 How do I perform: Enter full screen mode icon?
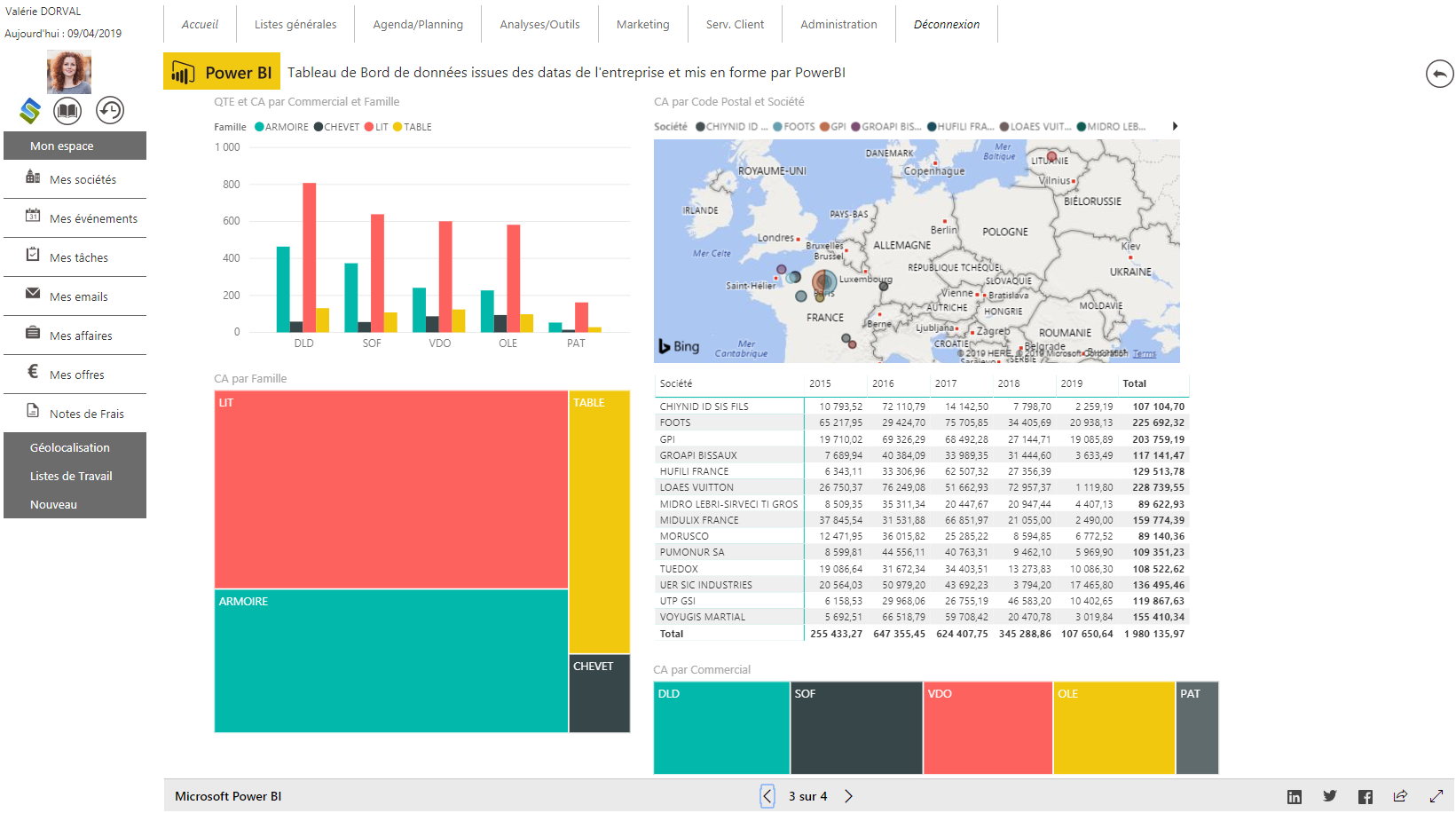pyautogui.click(x=1436, y=797)
